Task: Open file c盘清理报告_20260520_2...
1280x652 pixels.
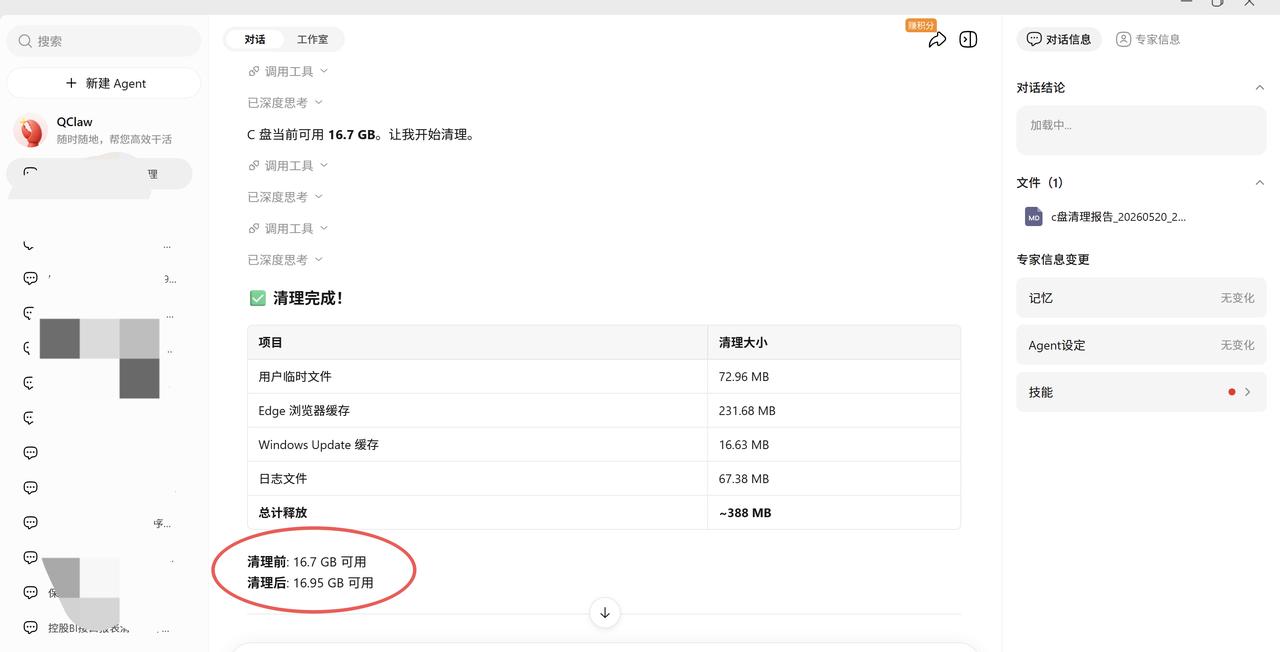Action: coord(1118,216)
